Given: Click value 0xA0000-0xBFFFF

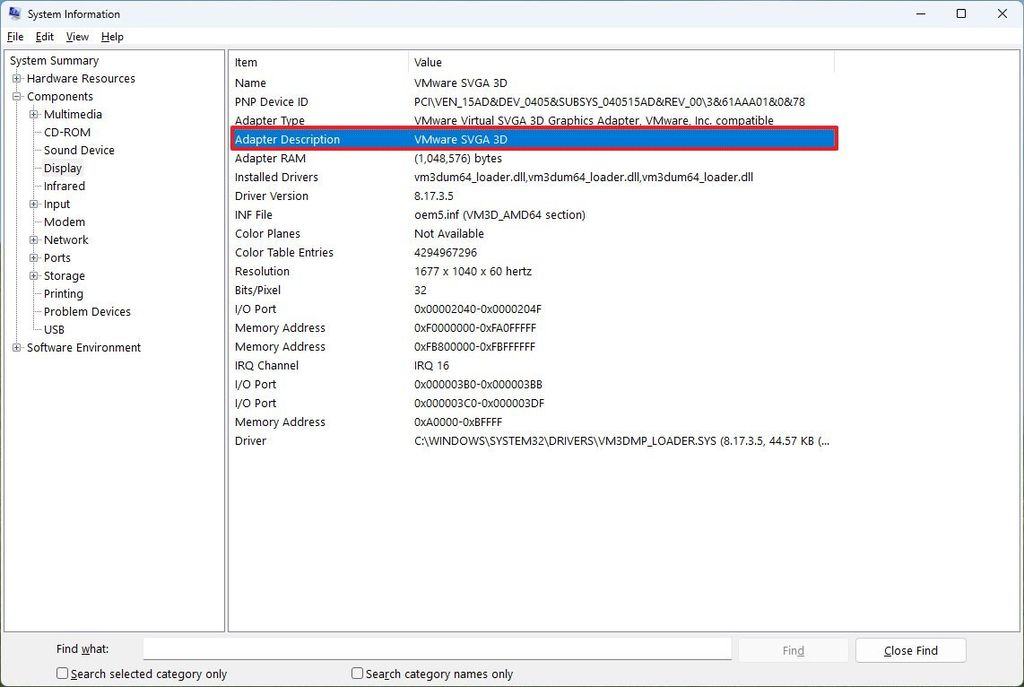Looking at the screenshot, I should pyautogui.click(x=458, y=422).
